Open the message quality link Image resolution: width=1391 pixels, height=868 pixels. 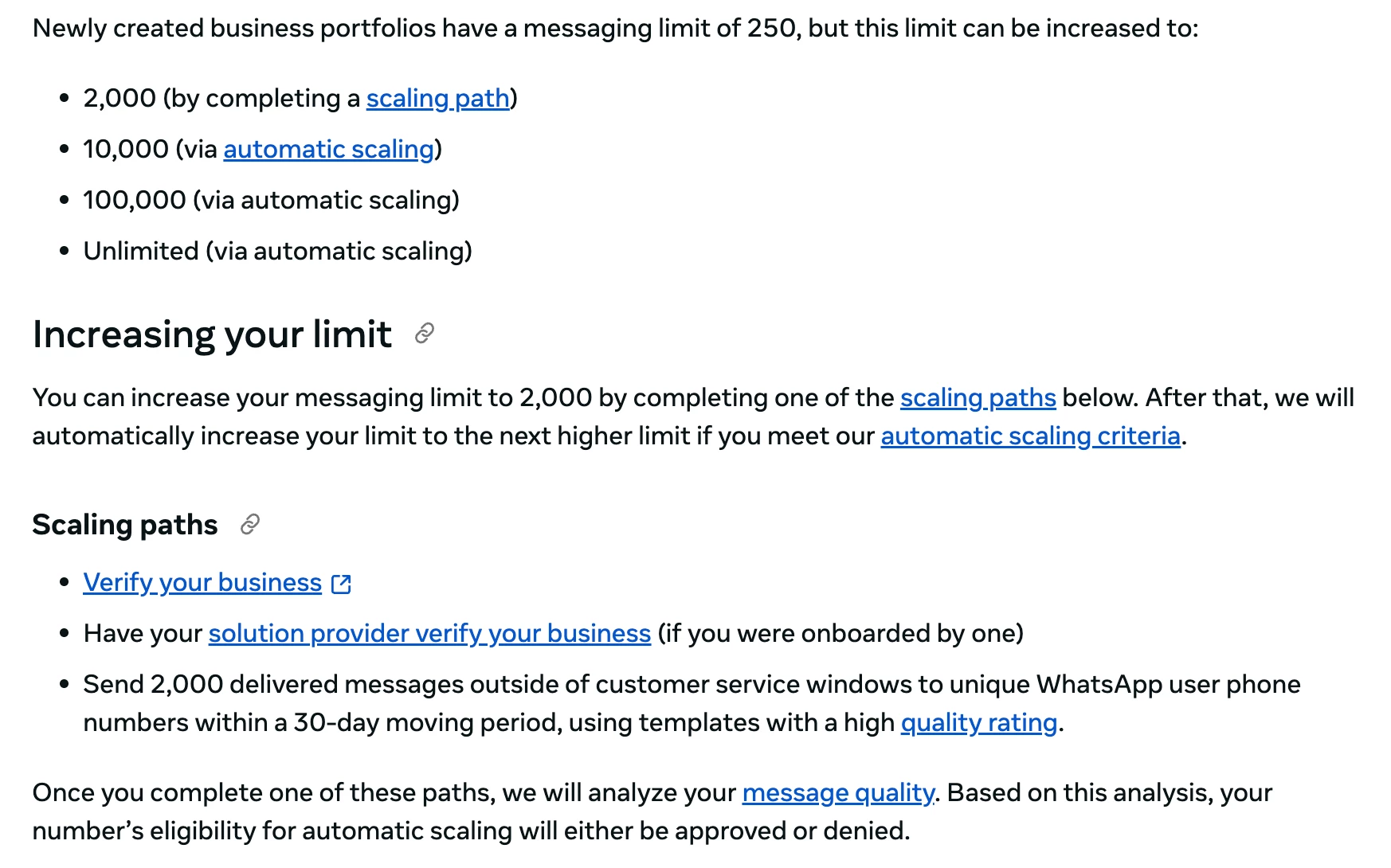(837, 793)
